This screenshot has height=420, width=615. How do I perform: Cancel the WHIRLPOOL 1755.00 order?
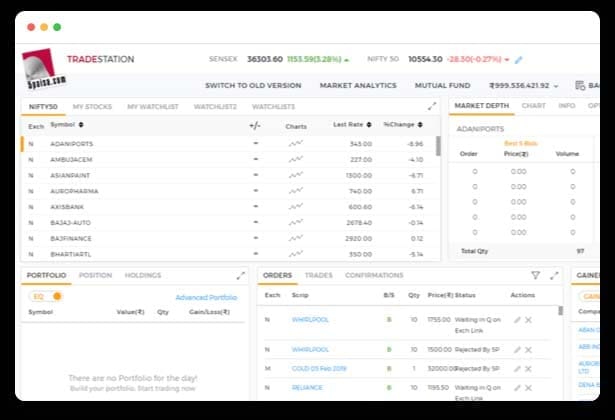coord(528,320)
